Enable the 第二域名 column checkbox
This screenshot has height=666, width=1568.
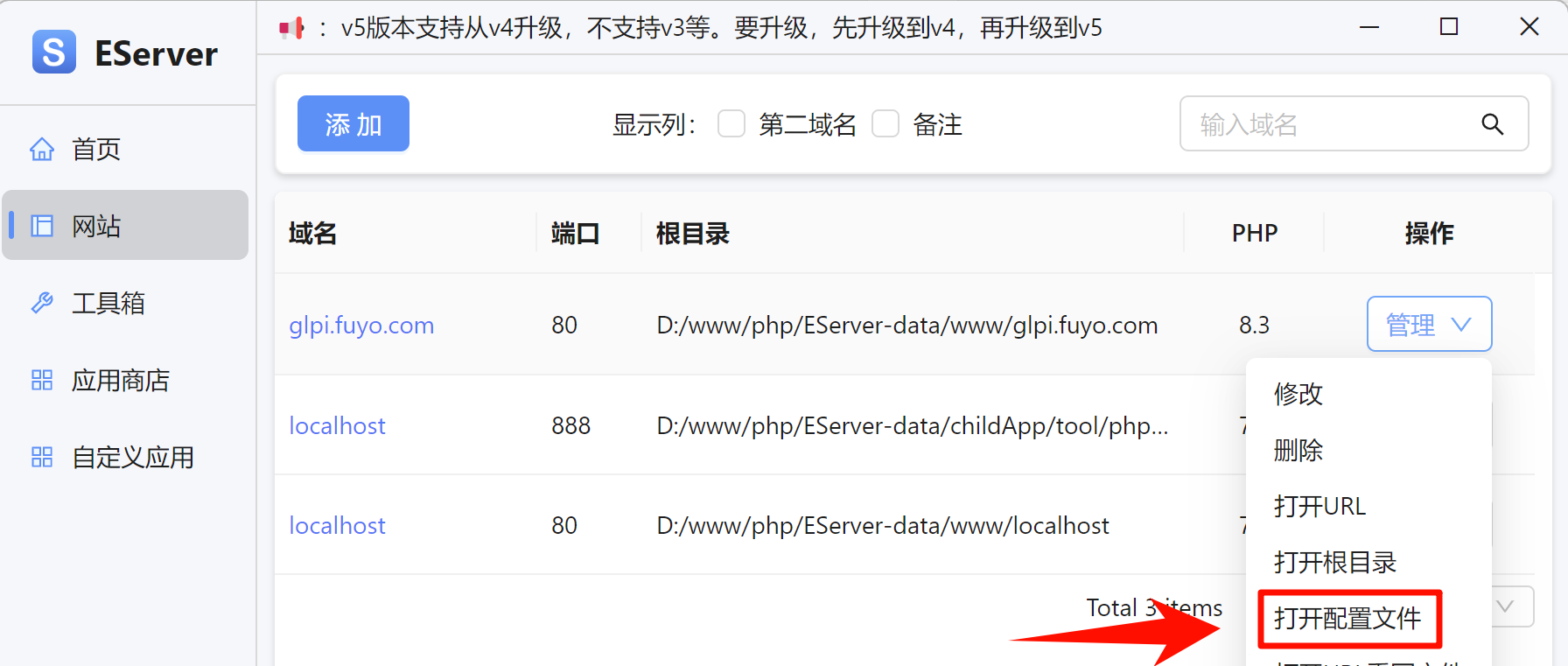pos(731,124)
